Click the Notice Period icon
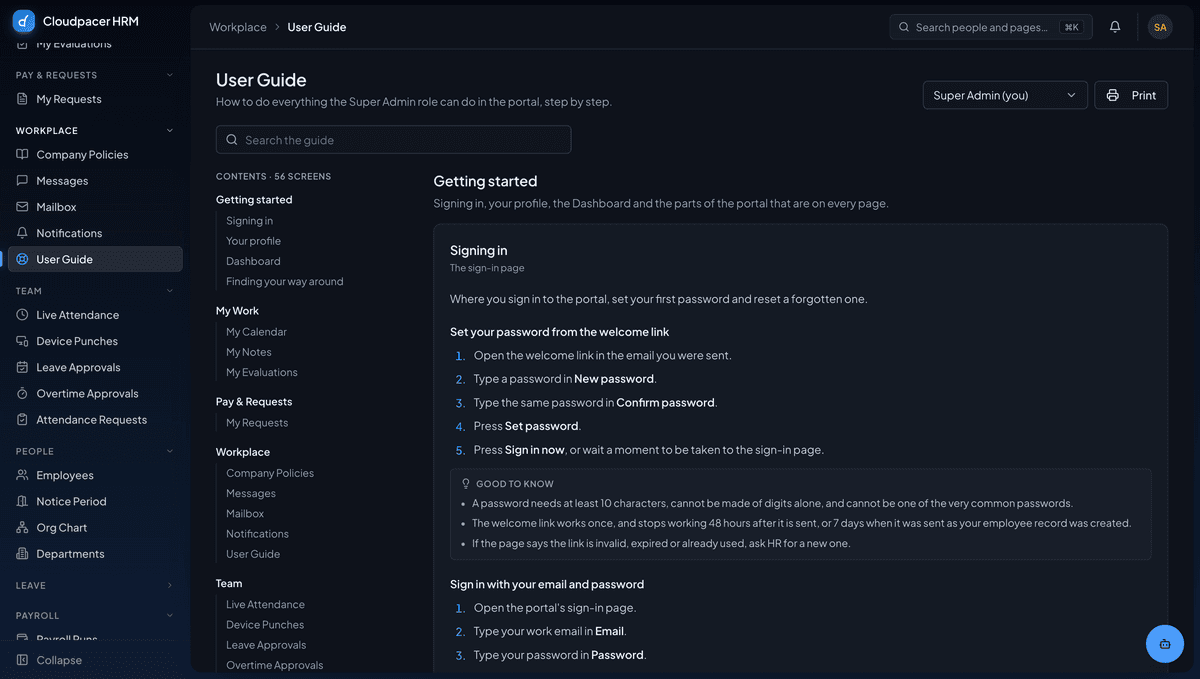Viewport: 1200px width, 679px height. (x=23, y=501)
